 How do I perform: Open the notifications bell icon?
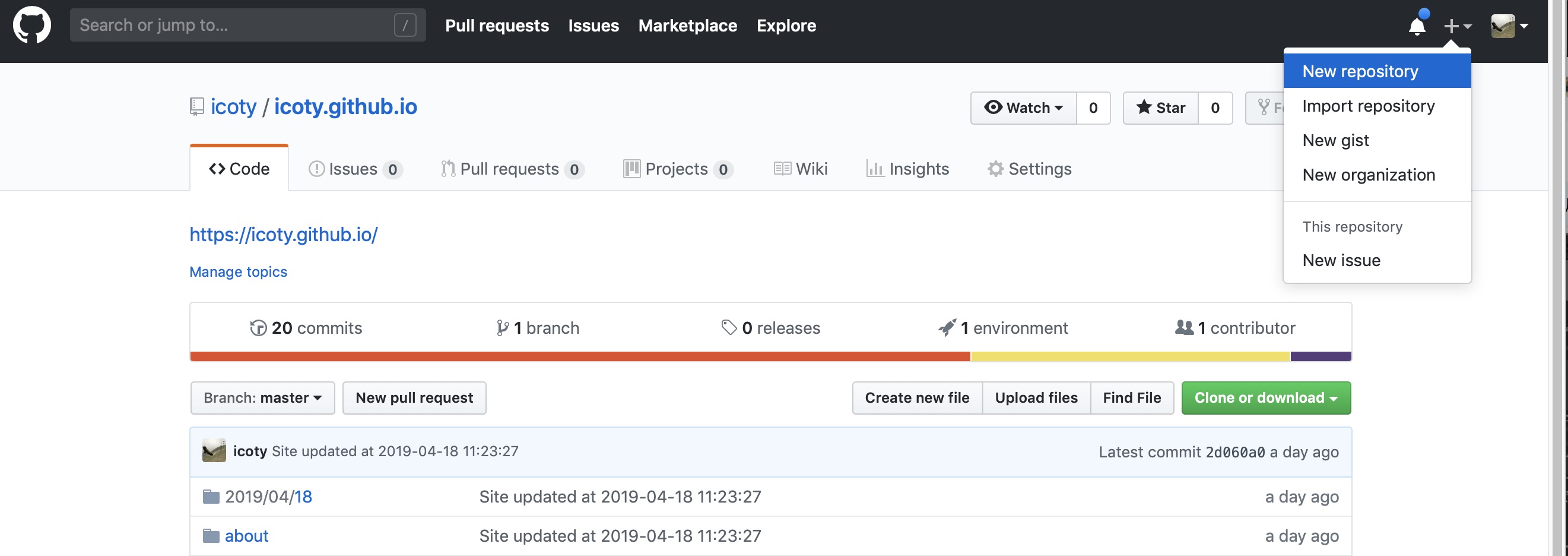(1417, 26)
